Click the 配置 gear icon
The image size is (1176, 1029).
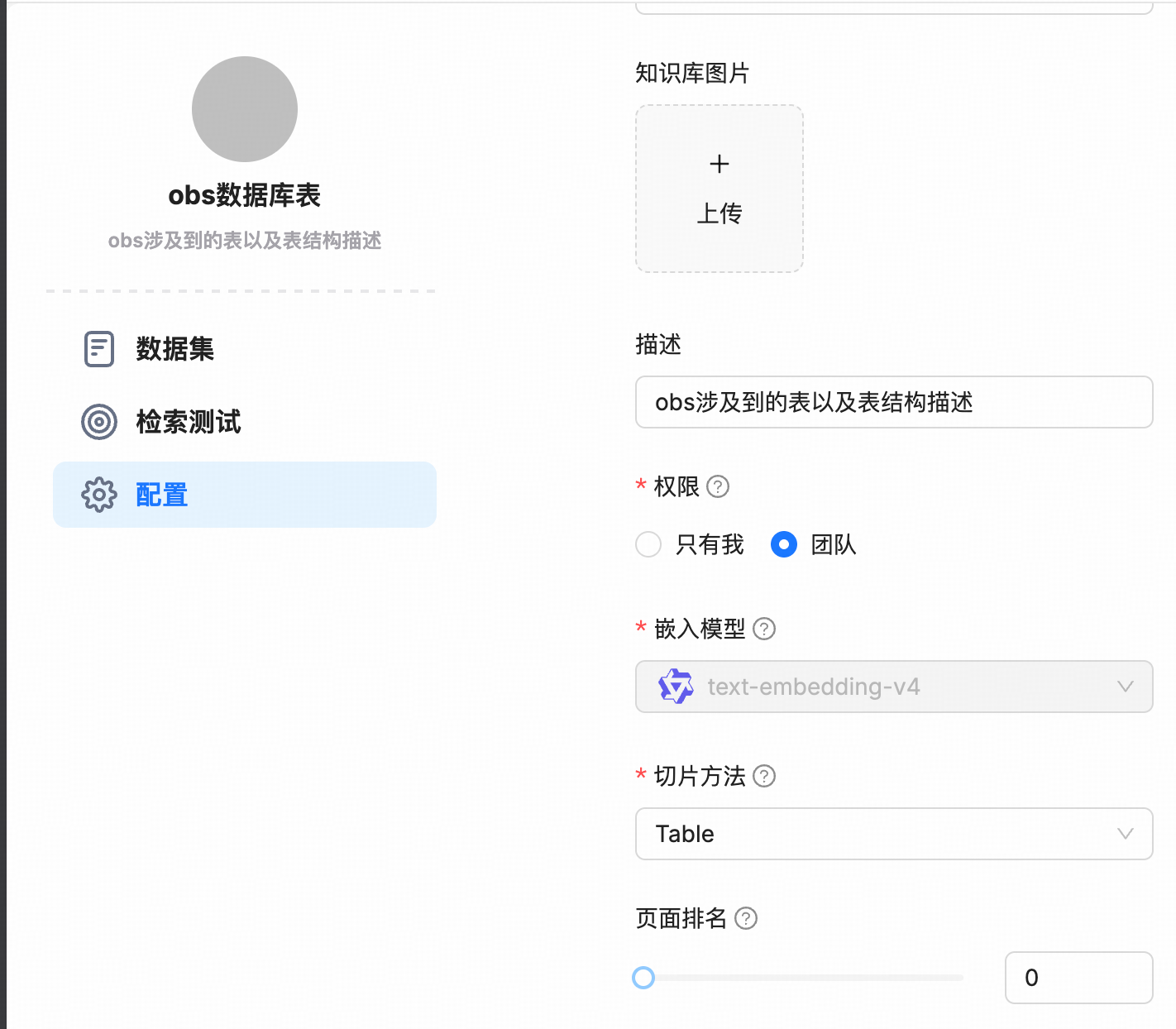[x=98, y=495]
